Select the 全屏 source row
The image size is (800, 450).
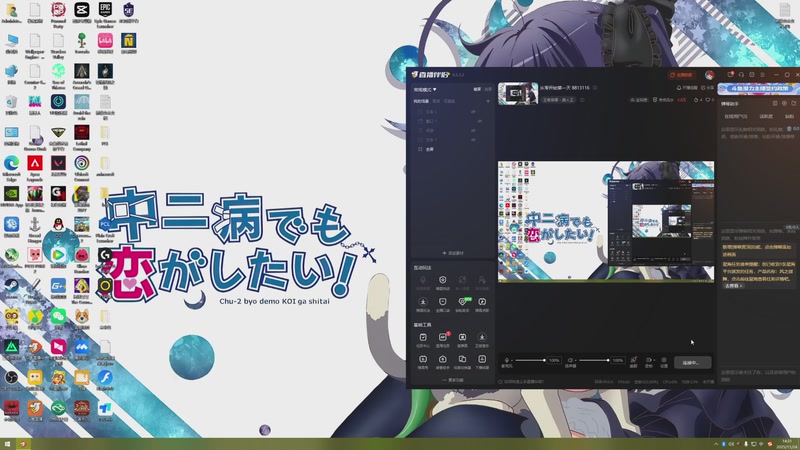click(452, 149)
